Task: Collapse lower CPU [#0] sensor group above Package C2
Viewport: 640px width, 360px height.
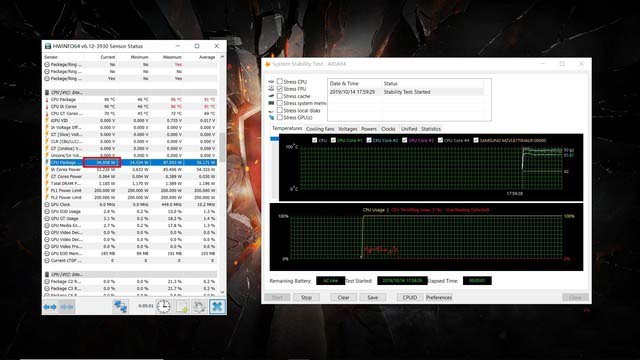Action: [x=131, y=275]
